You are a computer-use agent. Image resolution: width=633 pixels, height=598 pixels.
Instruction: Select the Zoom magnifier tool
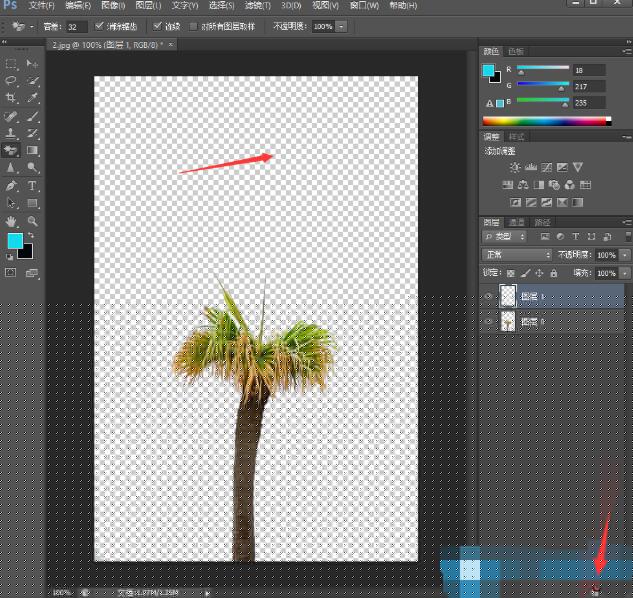tap(33, 221)
